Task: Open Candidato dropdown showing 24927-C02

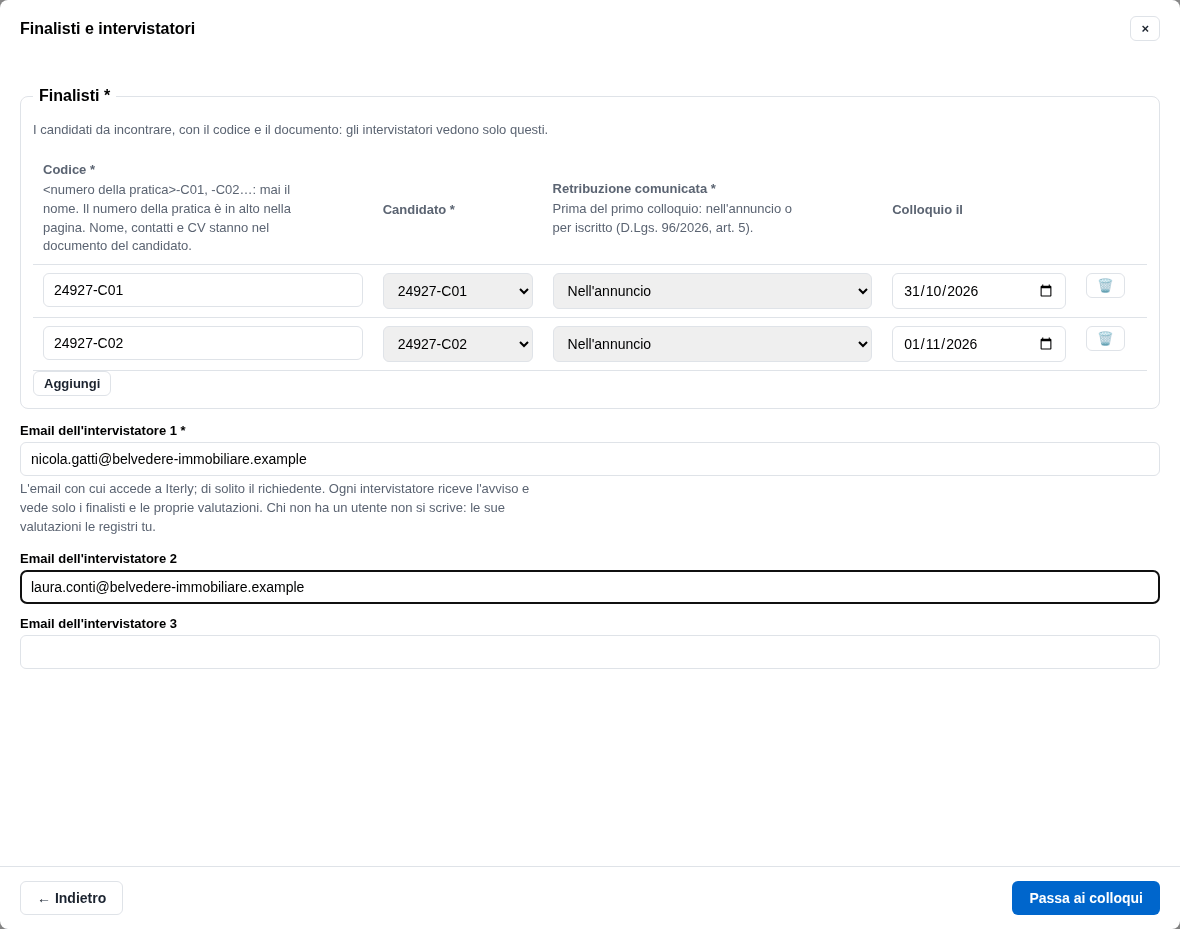Action: (x=458, y=344)
